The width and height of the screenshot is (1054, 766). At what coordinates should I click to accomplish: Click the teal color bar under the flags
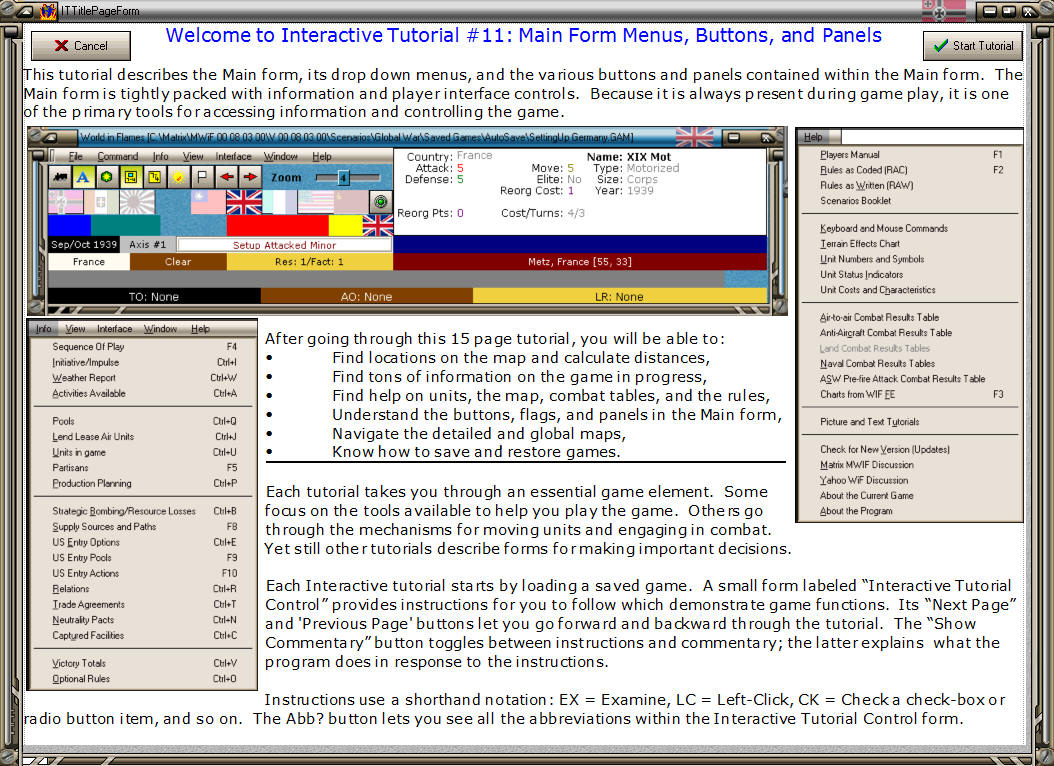point(125,225)
